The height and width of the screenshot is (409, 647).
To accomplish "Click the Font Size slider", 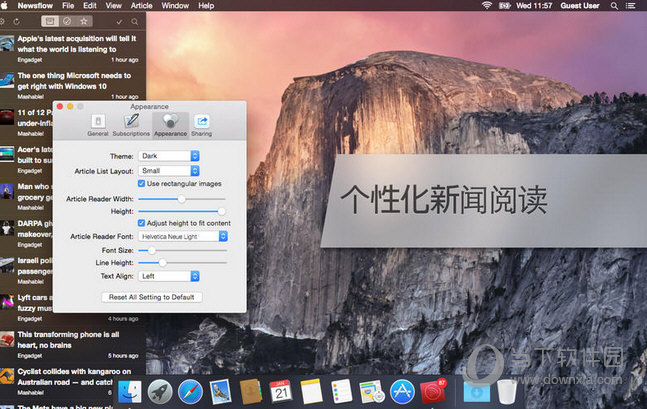I will tap(182, 251).
